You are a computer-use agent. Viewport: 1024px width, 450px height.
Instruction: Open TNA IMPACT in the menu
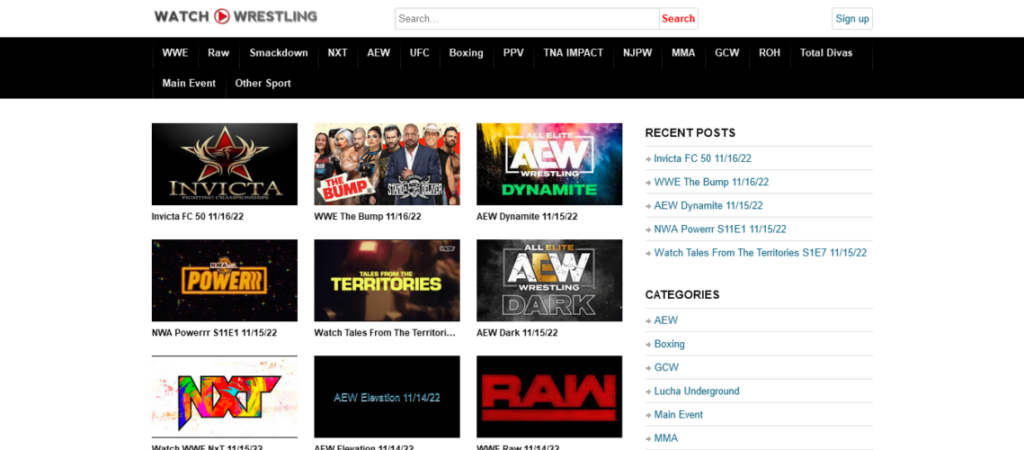[573, 53]
